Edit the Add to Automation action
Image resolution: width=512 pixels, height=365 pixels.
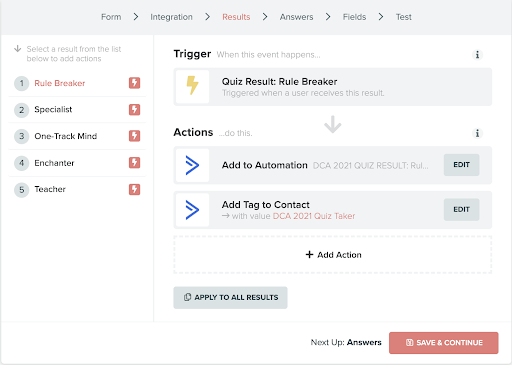pyautogui.click(x=461, y=165)
